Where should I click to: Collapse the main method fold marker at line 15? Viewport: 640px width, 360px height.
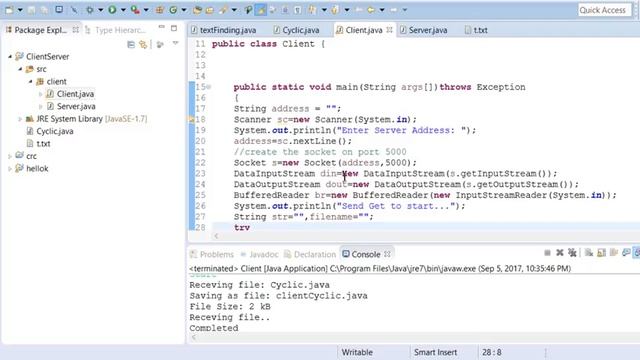[x=209, y=87]
